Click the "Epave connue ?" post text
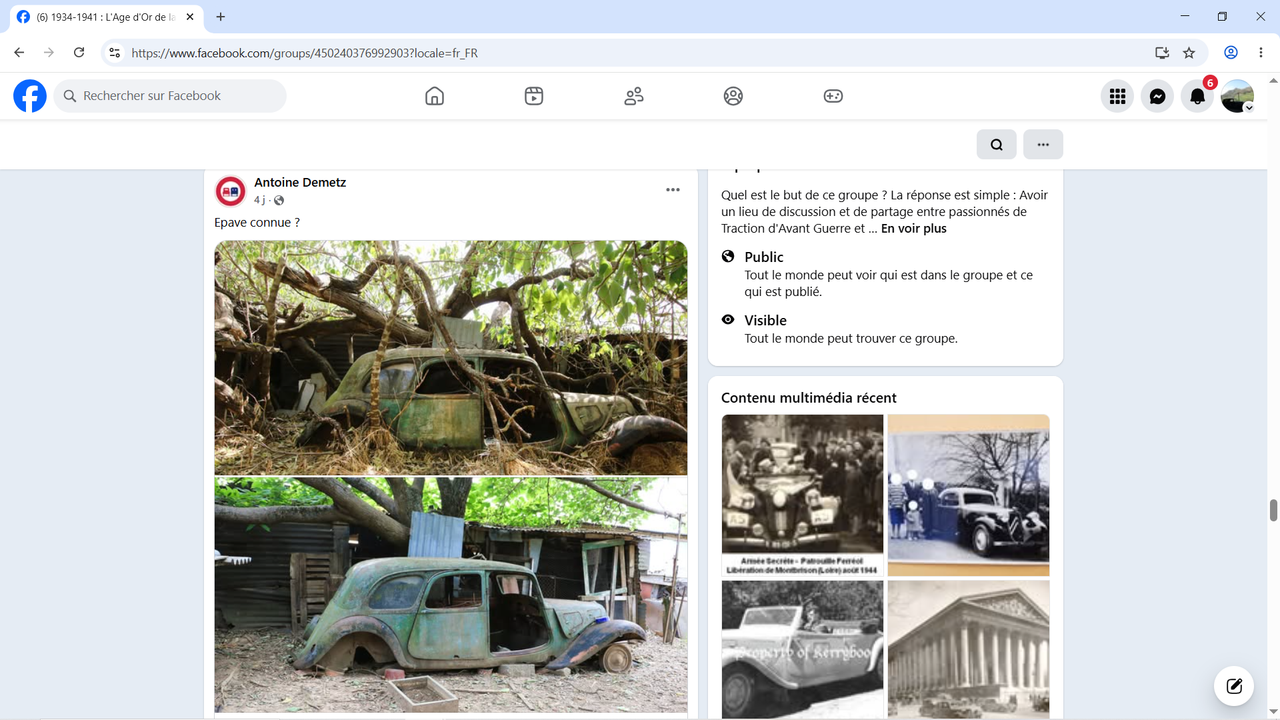The image size is (1280, 720). pos(257,223)
